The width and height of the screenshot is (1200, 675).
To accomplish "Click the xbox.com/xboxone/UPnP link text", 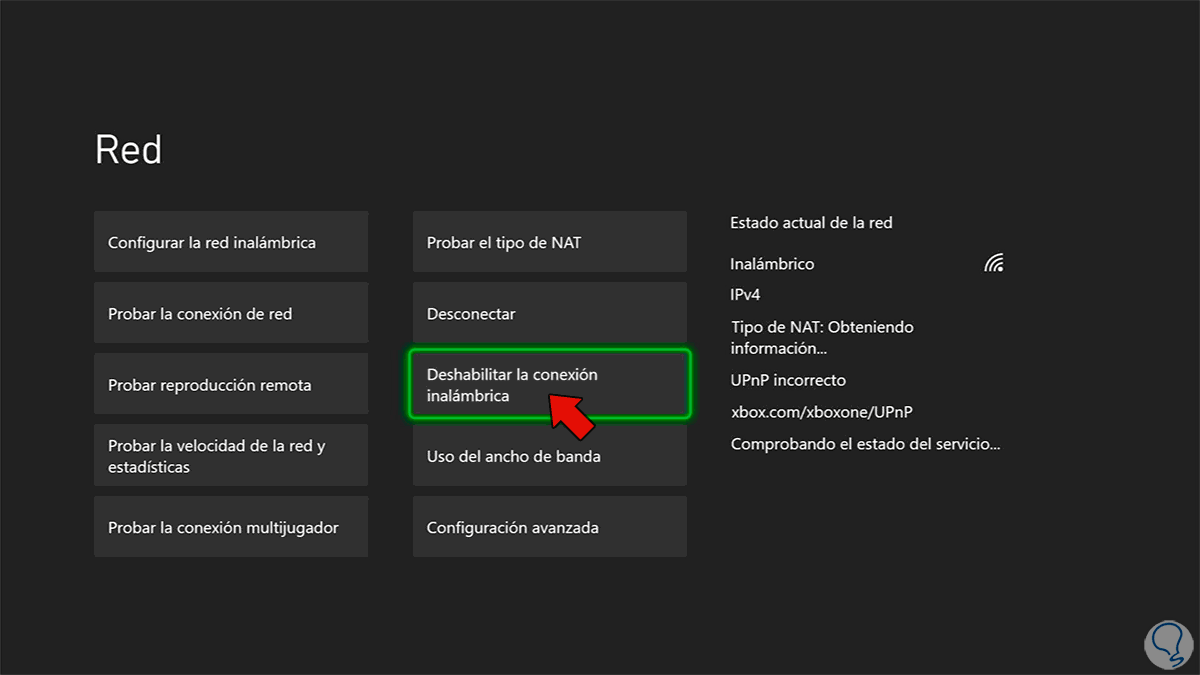I will [x=821, y=412].
